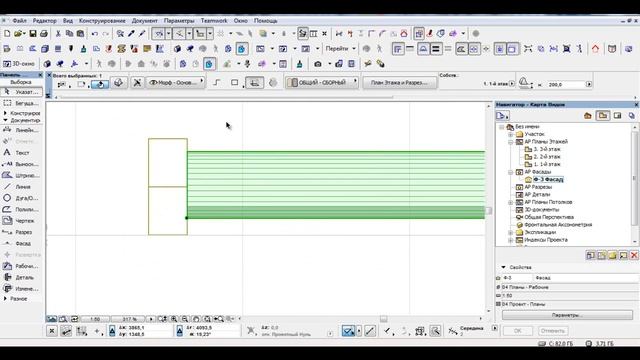Viewport: 640px width, 360px height.
Task: Select the Elevation (Фасад) tool in the toolbox
Action: [21, 243]
